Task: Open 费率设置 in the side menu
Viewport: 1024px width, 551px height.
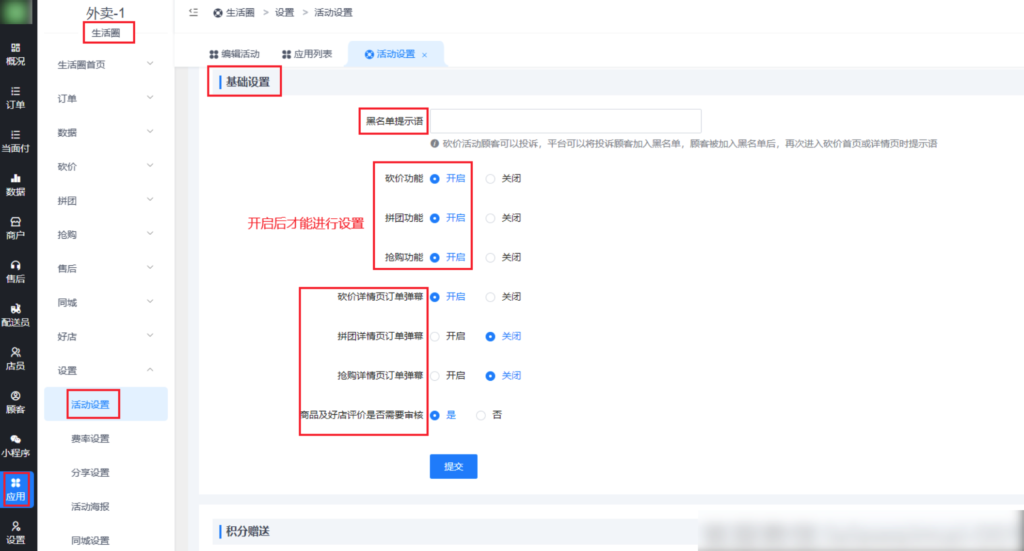Action: point(90,438)
